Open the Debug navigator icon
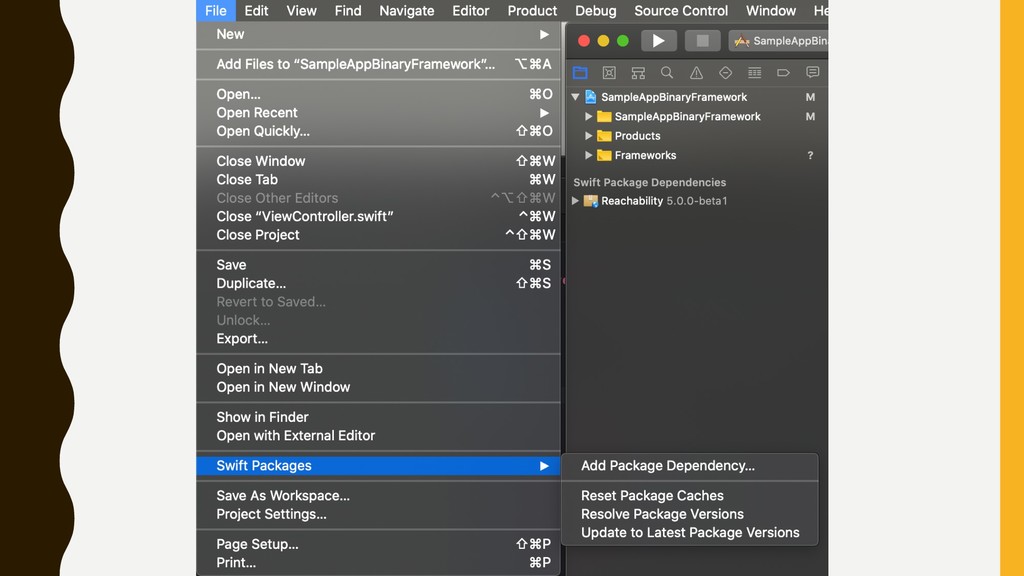Viewport: 1024px width, 576px height. [x=754, y=72]
